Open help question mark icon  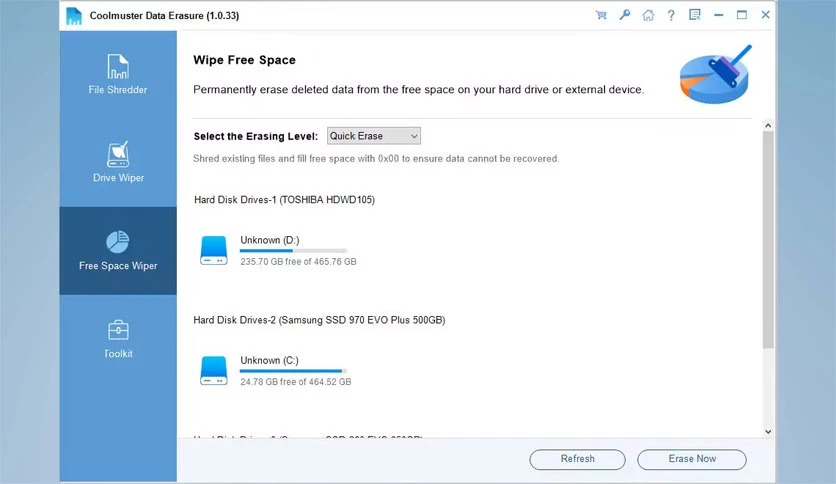coord(671,15)
